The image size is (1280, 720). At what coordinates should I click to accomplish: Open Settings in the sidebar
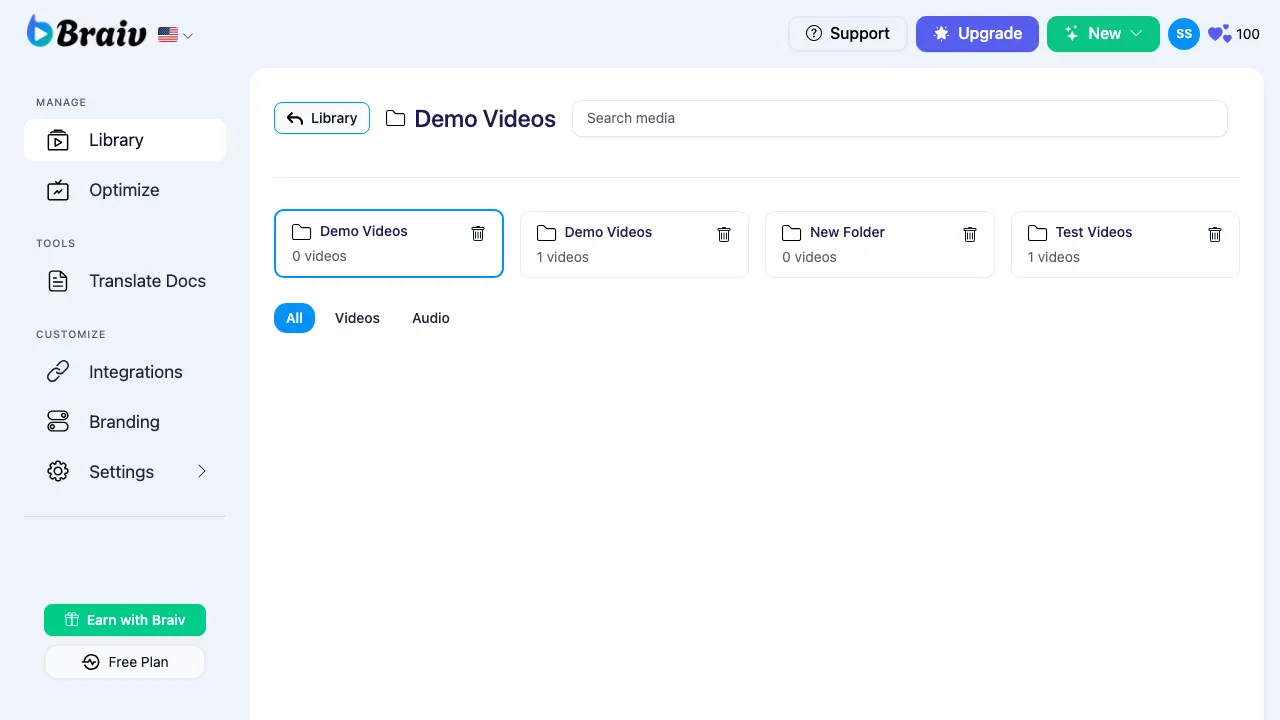click(x=125, y=472)
